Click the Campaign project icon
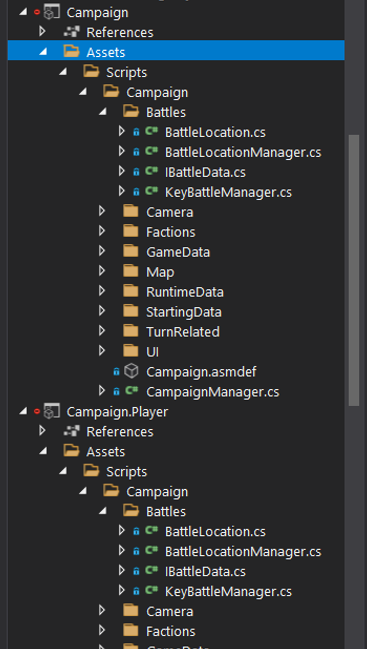The height and width of the screenshot is (649, 367). [52, 12]
